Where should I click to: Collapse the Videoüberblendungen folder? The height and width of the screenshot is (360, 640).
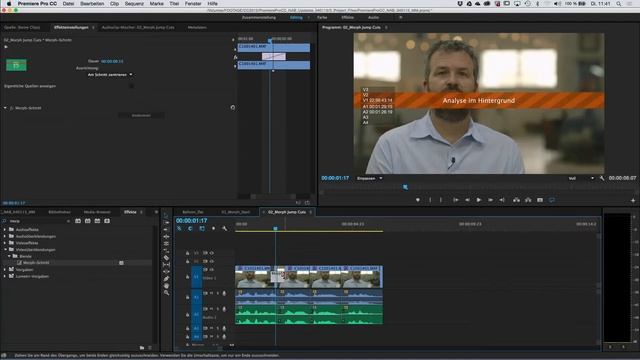coord(5,249)
